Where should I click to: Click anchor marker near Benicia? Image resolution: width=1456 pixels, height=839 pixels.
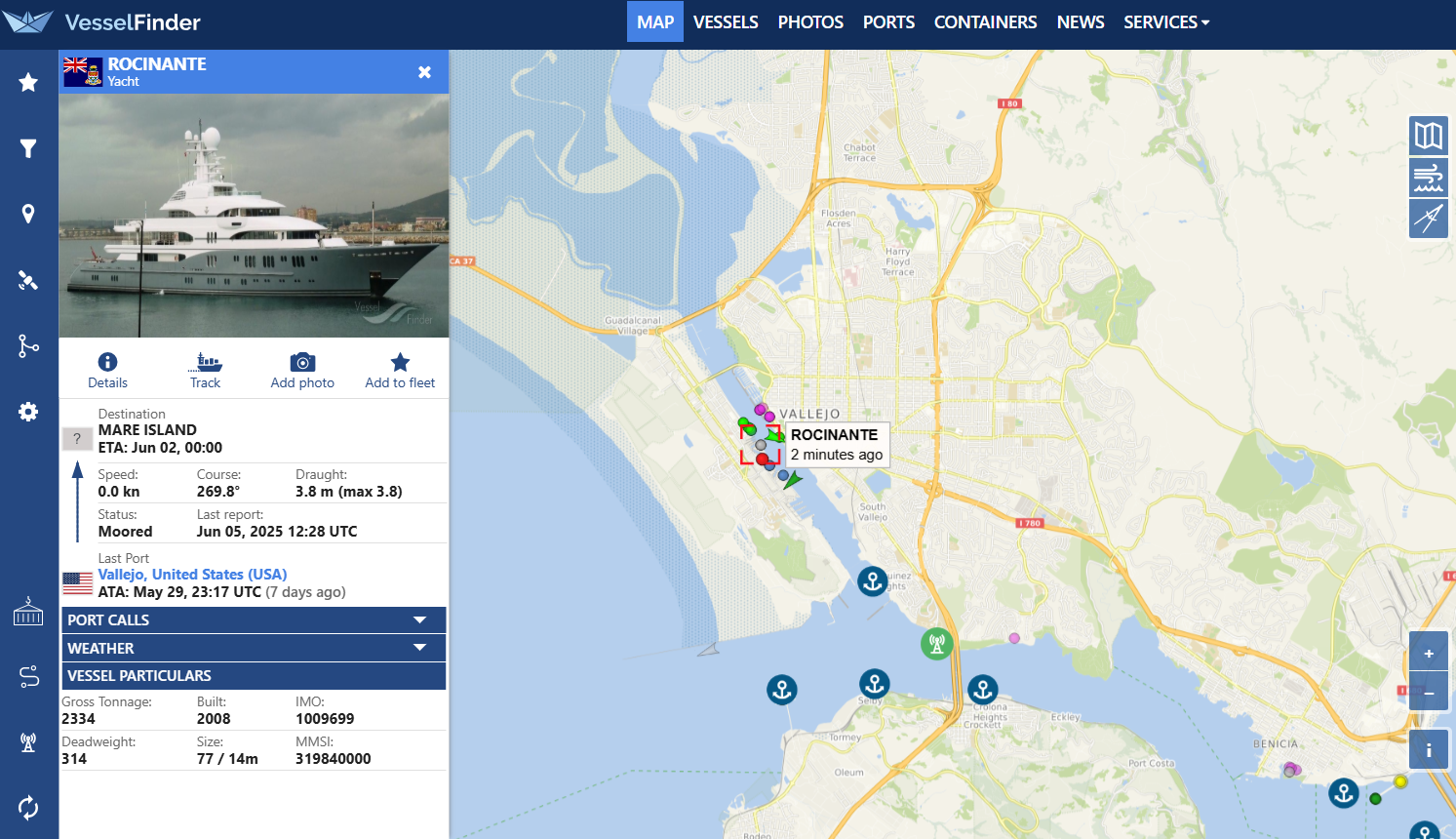(1344, 793)
